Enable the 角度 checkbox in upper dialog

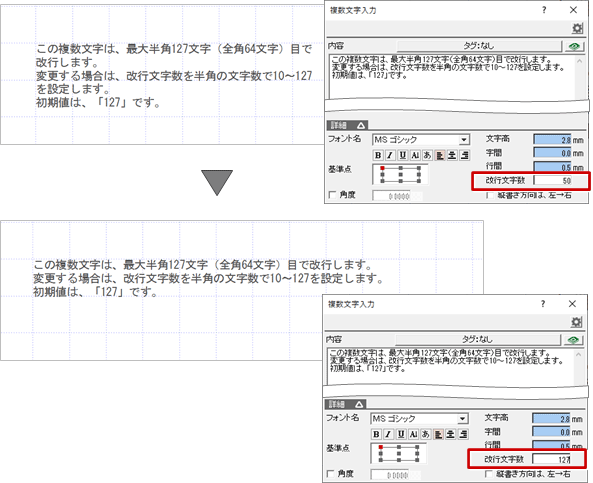(332, 195)
